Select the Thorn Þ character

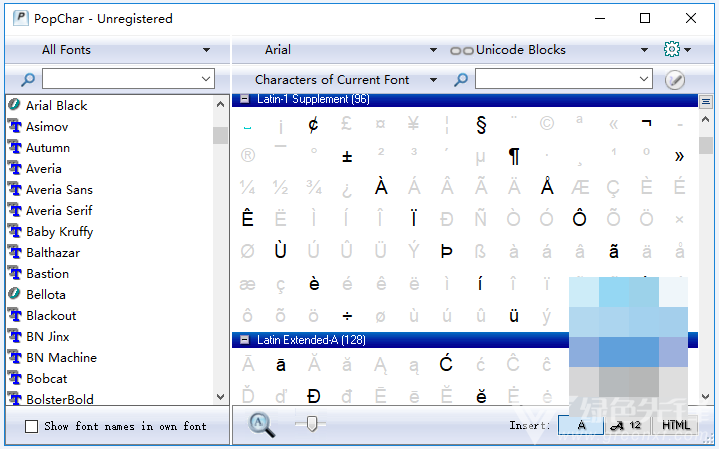(x=447, y=251)
